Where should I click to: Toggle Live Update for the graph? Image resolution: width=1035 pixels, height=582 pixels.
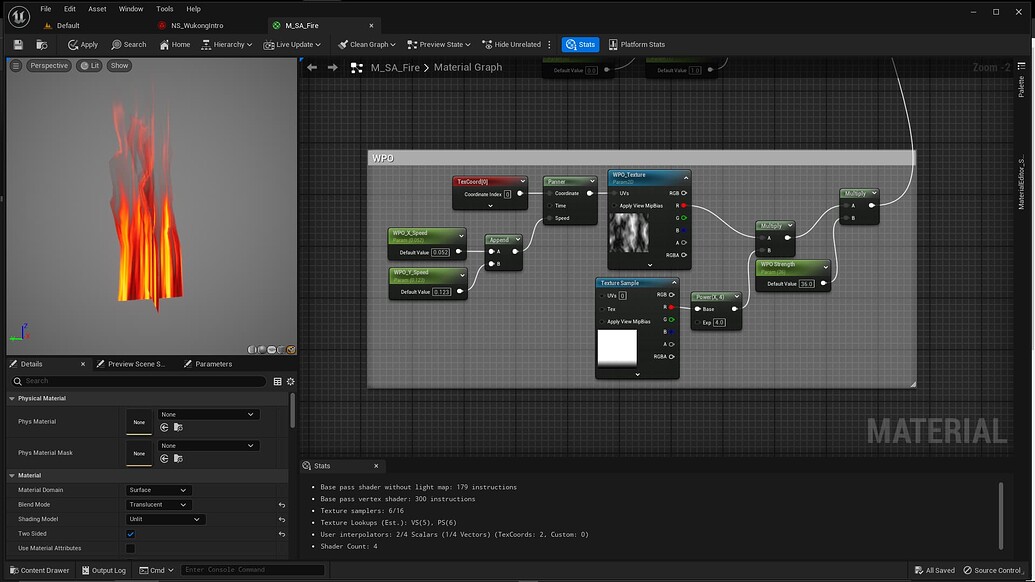tap(291, 44)
